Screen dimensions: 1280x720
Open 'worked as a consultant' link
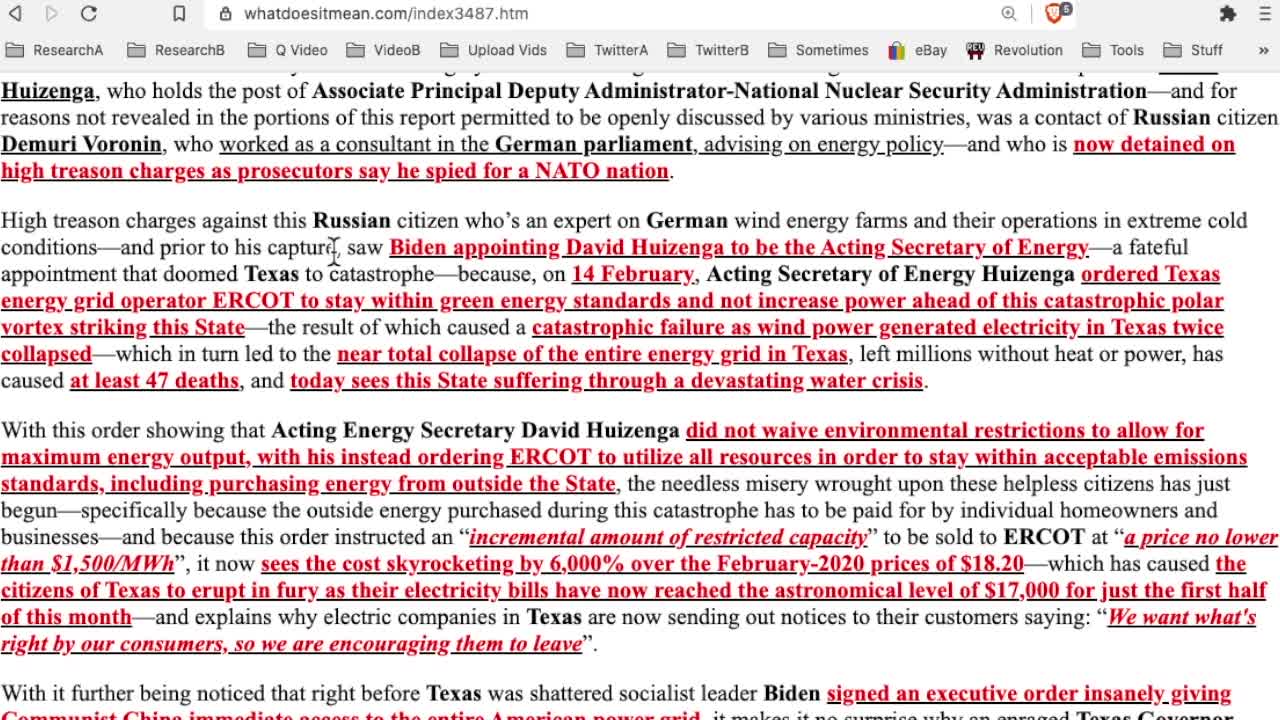pyautogui.click(x=581, y=144)
